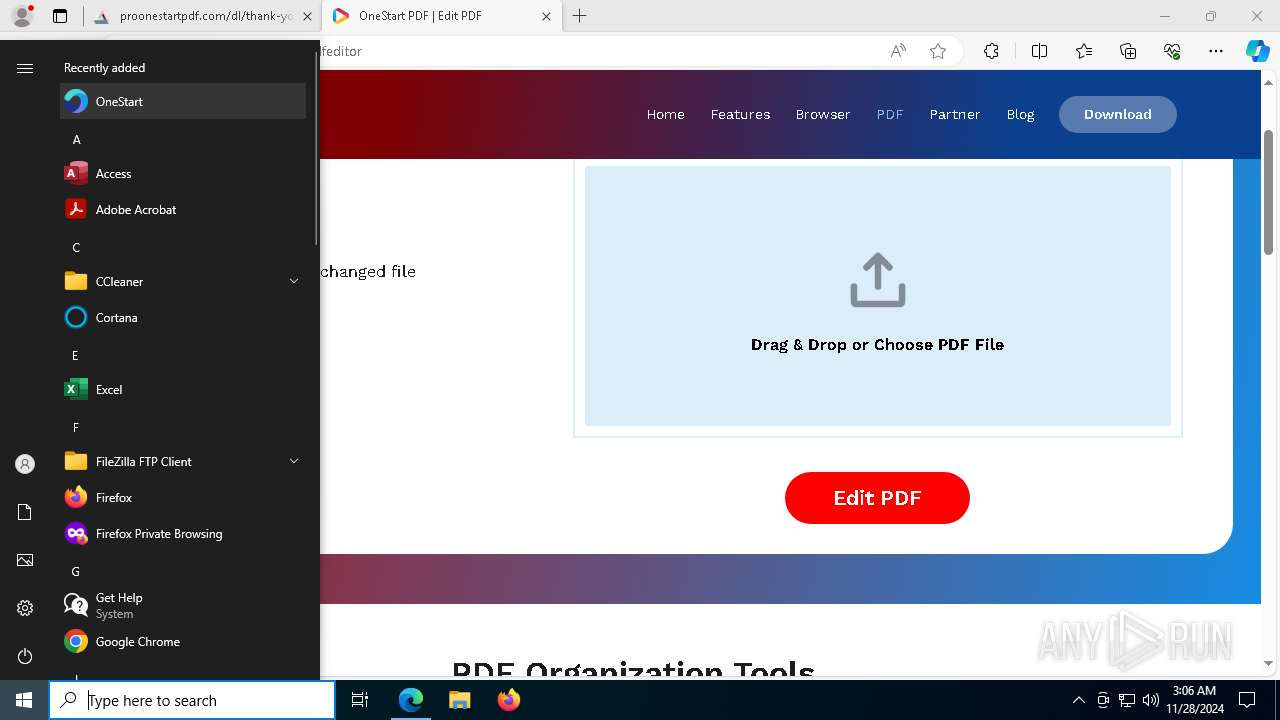Viewport: 1280px width, 720px height.
Task: Select OneStart PDF Edit PDF tab
Action: [x=443, y=16]
